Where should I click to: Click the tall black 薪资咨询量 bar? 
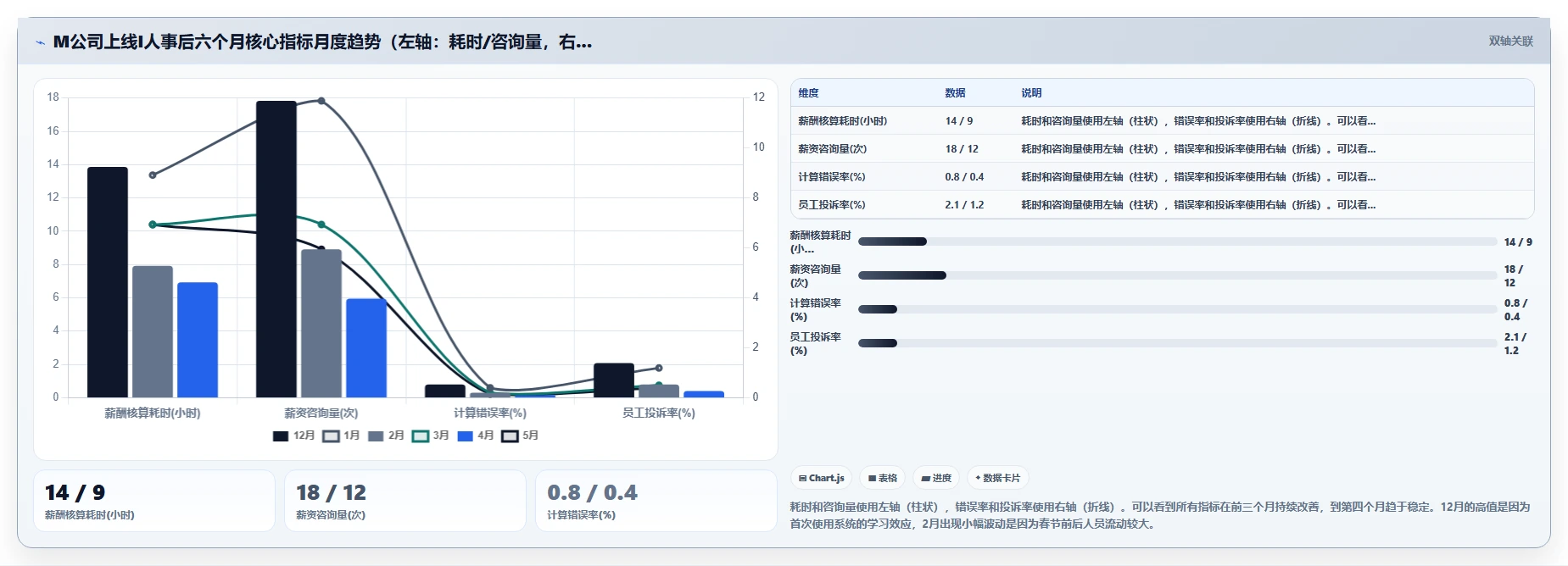click(276, 249)
